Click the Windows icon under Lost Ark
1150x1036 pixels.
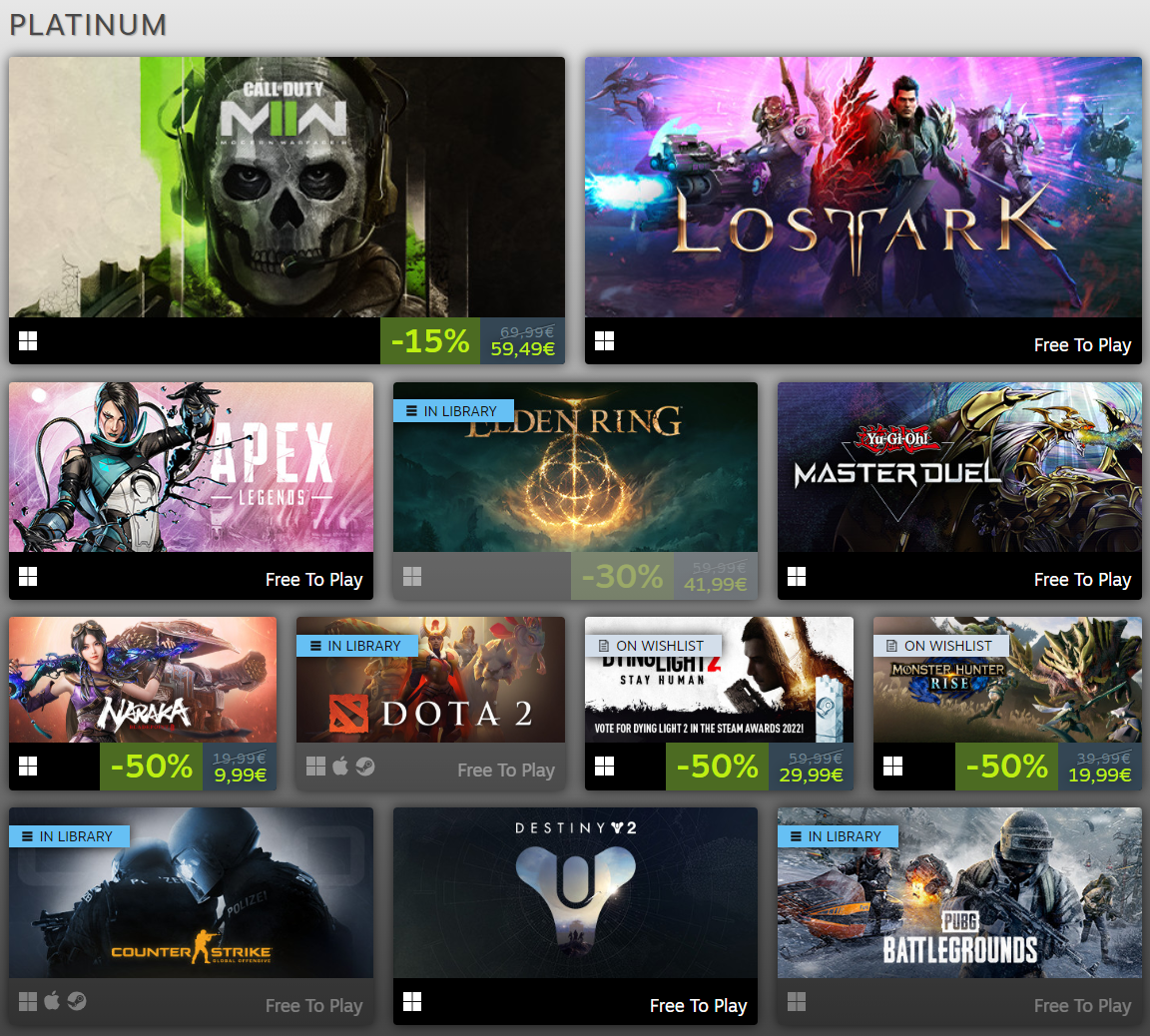click(x=604, y=341)
